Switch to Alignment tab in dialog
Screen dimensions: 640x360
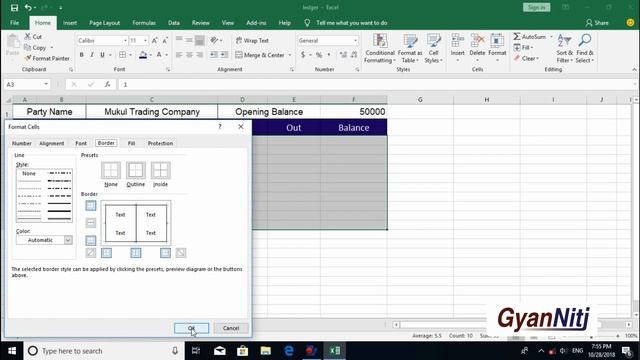pos(52,143)
